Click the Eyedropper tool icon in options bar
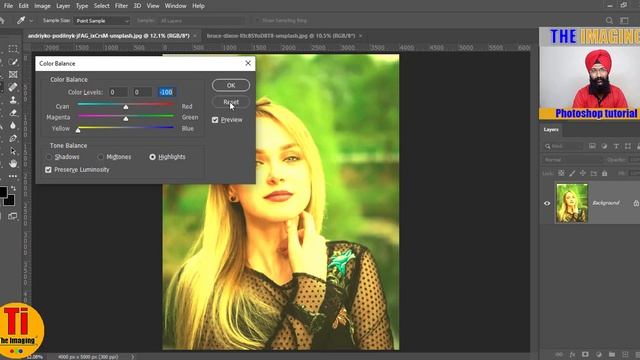The width and height of the screenshot is (640, 360). click(20, 20)
